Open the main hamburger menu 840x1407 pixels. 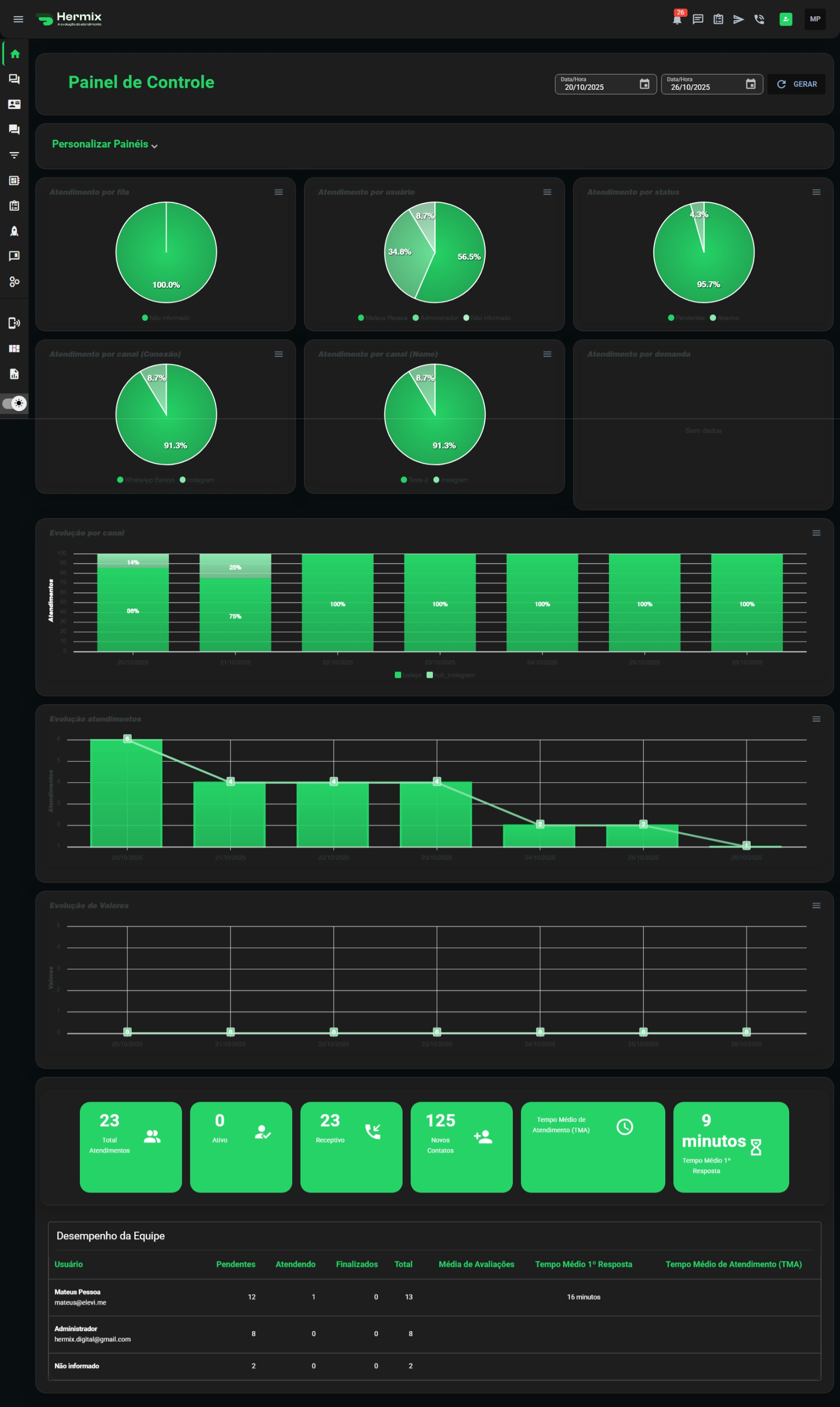[x=18, y=19]
